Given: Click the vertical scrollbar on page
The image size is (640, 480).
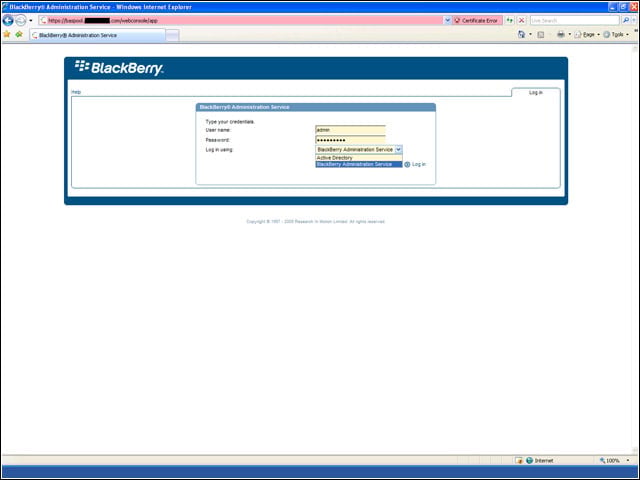Looking at the screenshot, I should (635, 249).
